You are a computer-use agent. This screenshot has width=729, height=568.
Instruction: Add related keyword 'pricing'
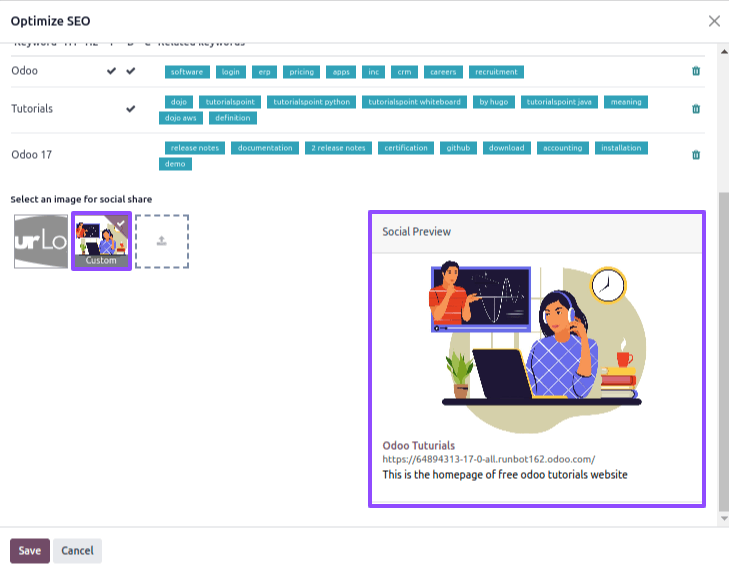[x=301, y=72]
